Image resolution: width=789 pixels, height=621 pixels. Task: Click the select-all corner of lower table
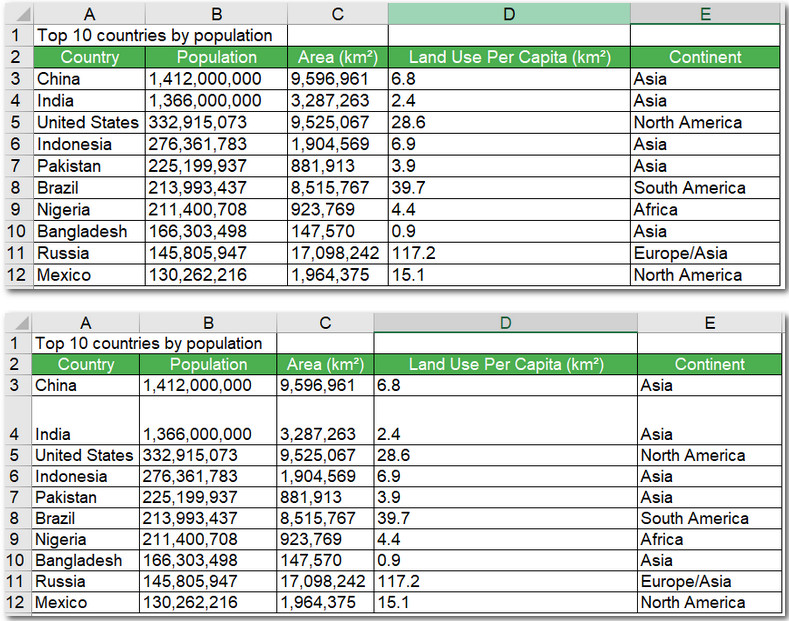(18, 323)
